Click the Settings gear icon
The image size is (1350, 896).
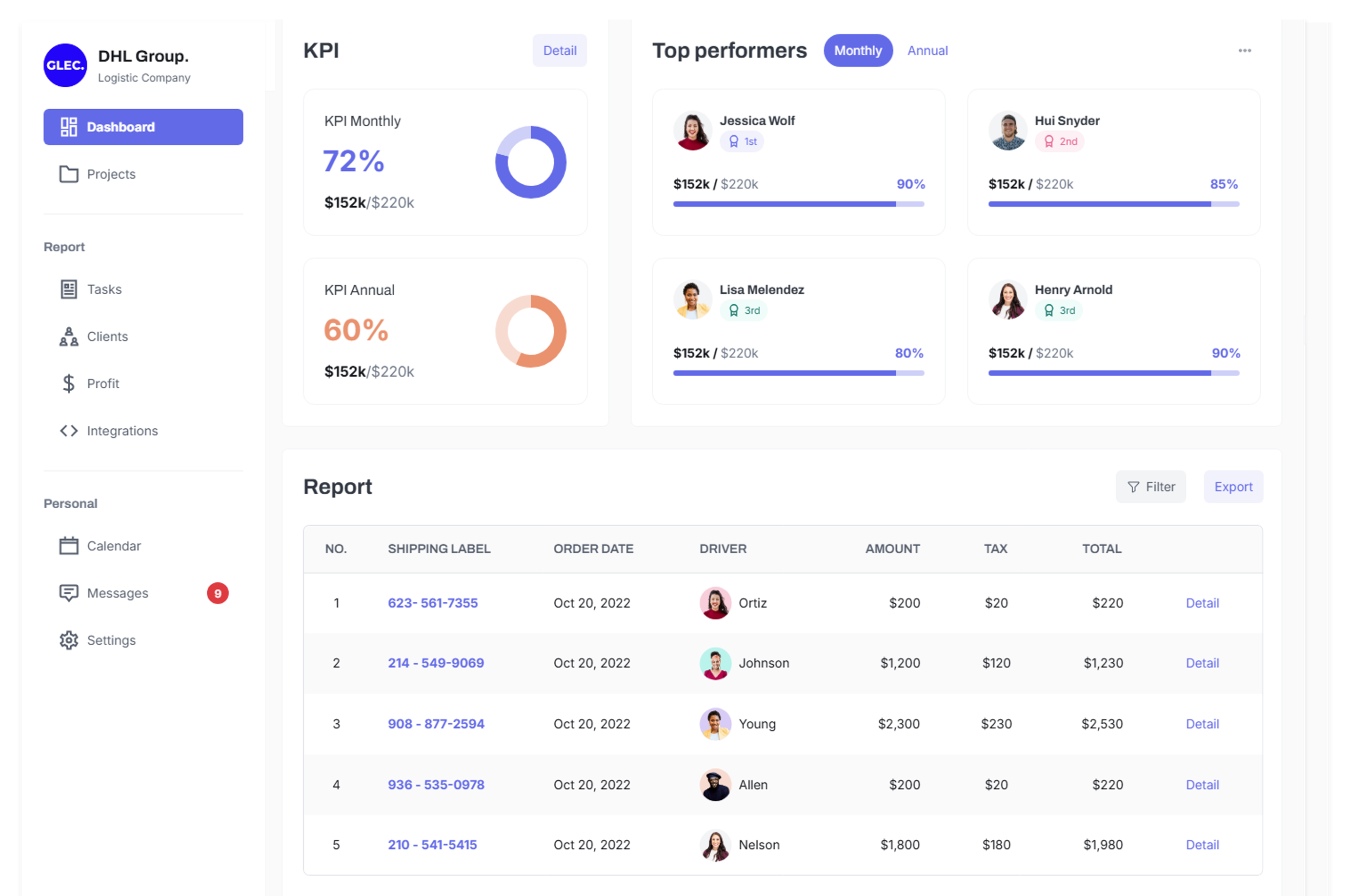click(x=69, y=640)
